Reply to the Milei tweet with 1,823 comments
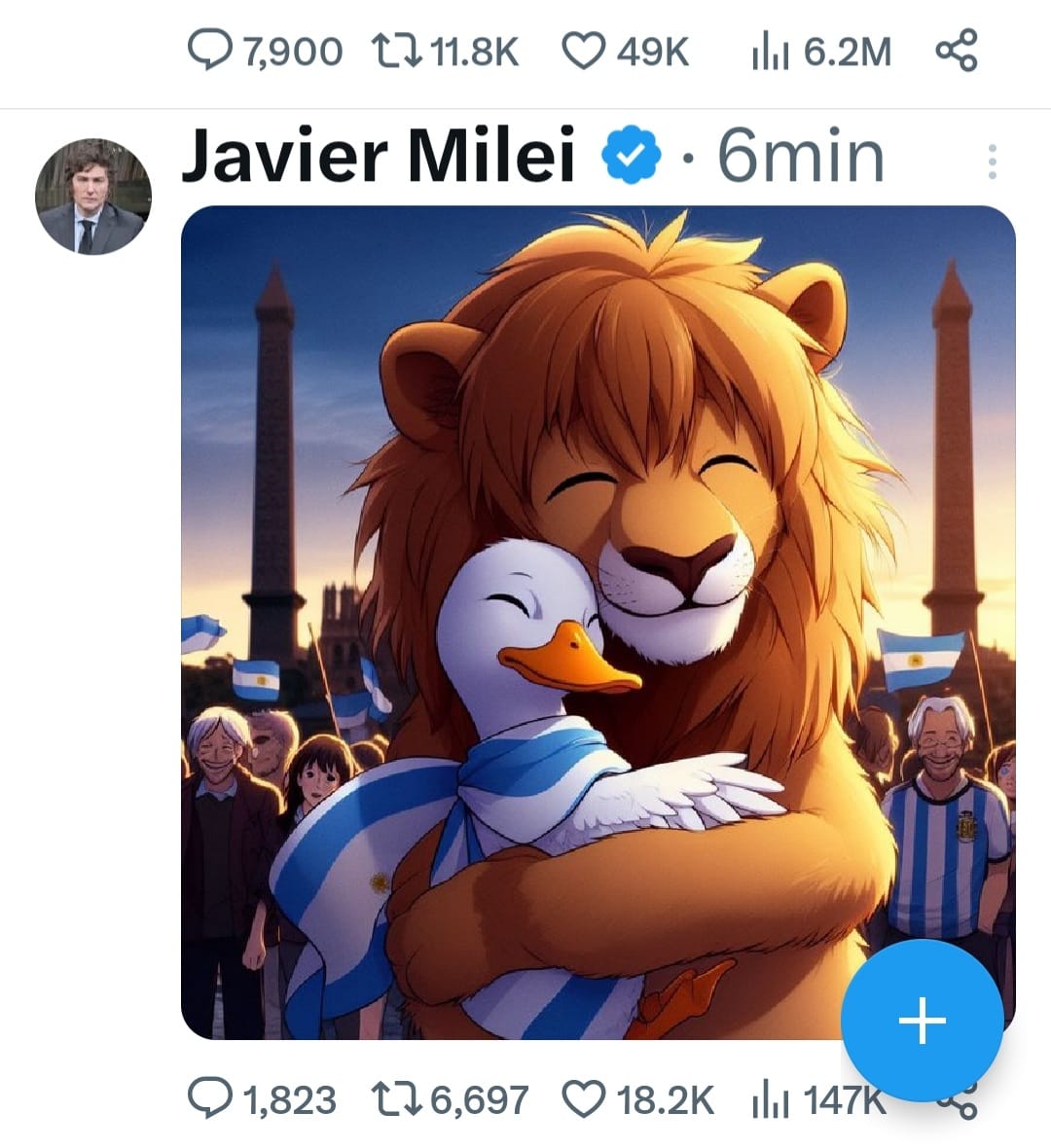1051x1148 pixels. pos(207,1099)
